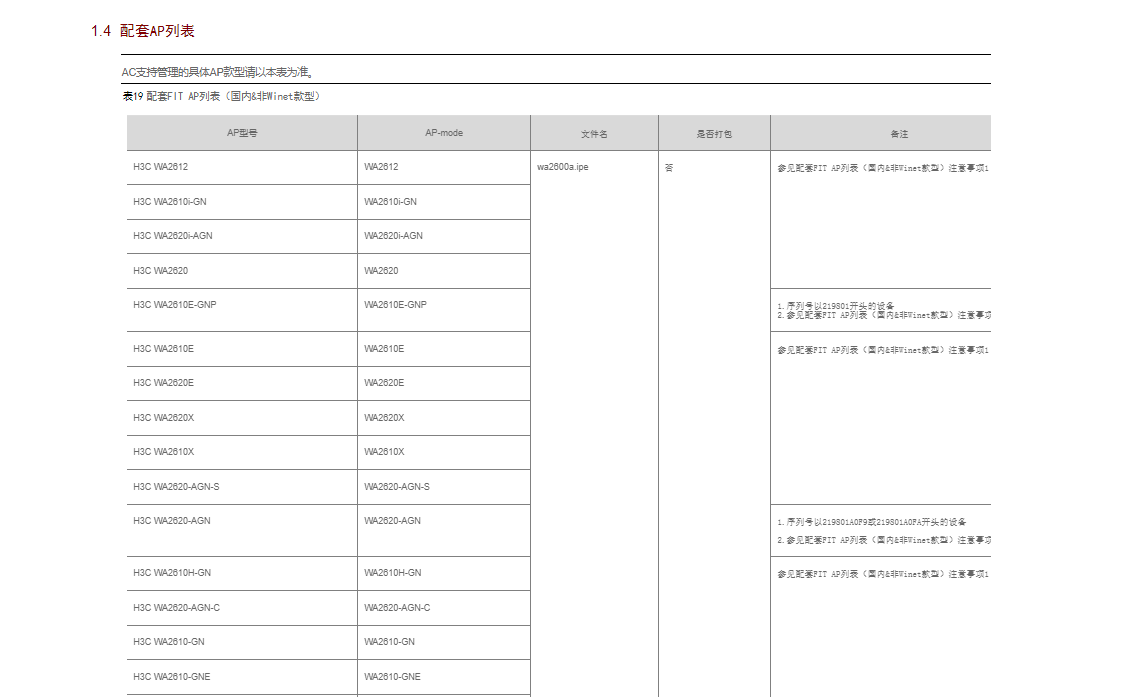
Task: Click the heading '1.4 配套AP列表'
Action: [x=143, y=31]
